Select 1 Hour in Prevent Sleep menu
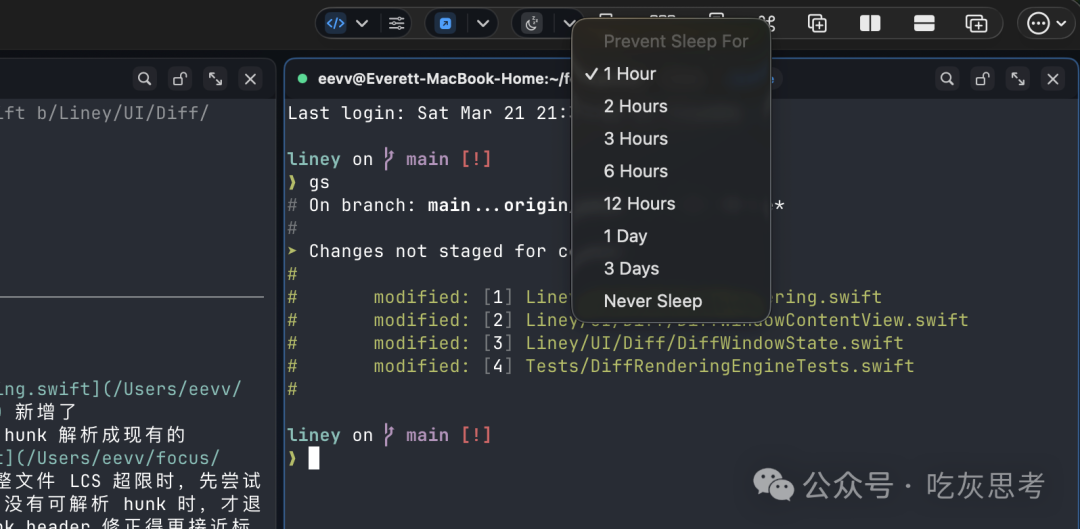1080x529 pixels. coord(671,74)
